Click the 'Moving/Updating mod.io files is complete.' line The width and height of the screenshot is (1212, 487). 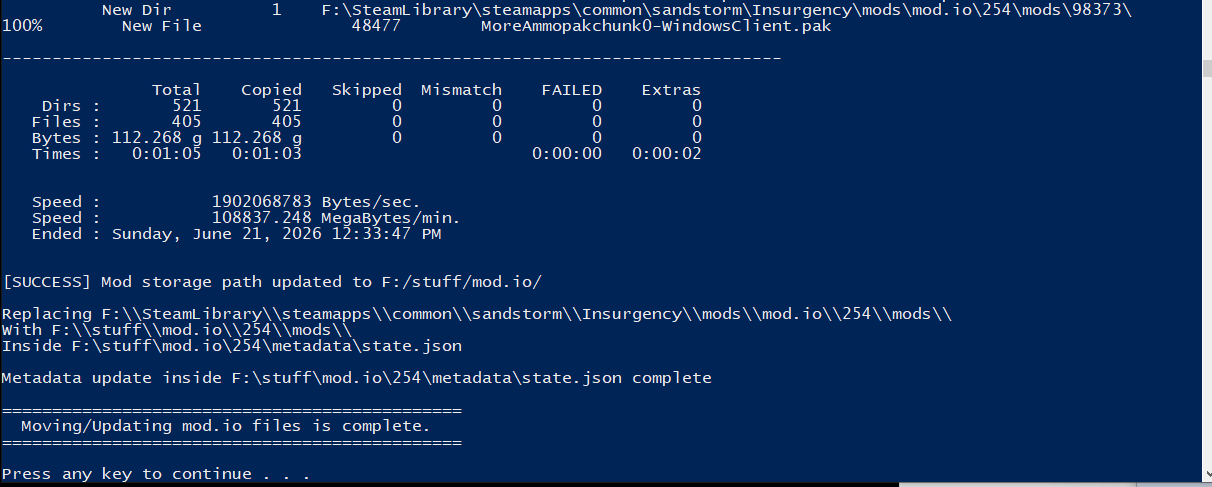(226, 426)
